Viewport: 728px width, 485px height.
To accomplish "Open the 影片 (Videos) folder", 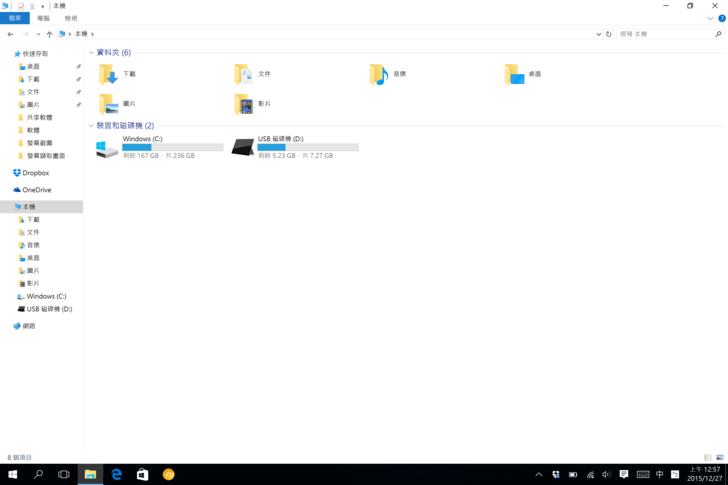I will point(243,104).
